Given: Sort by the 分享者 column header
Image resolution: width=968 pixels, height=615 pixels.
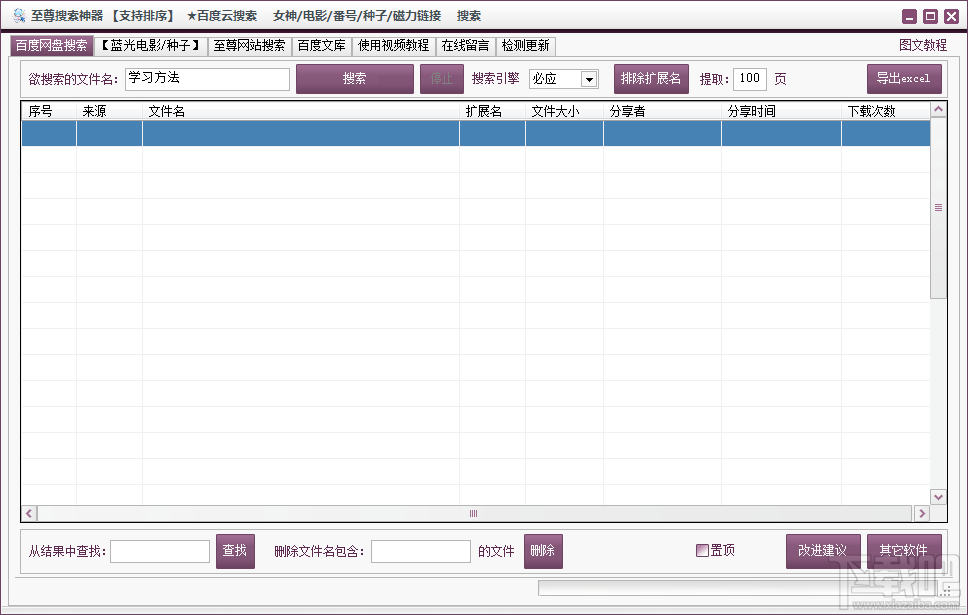Looking at the screenshot, I should point(662,111).
